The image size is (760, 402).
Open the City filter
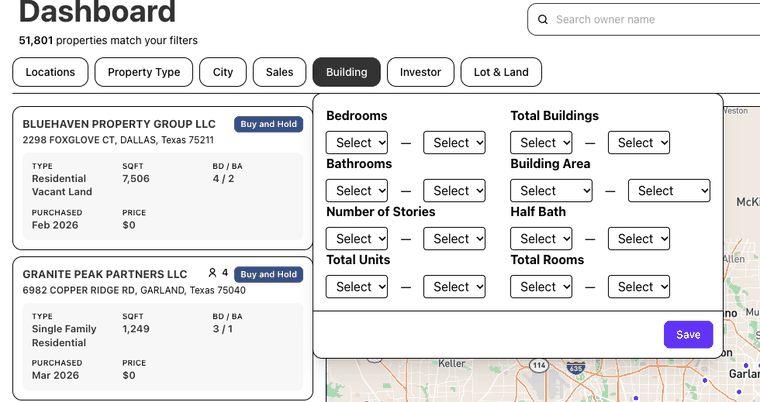click(223, 72)
